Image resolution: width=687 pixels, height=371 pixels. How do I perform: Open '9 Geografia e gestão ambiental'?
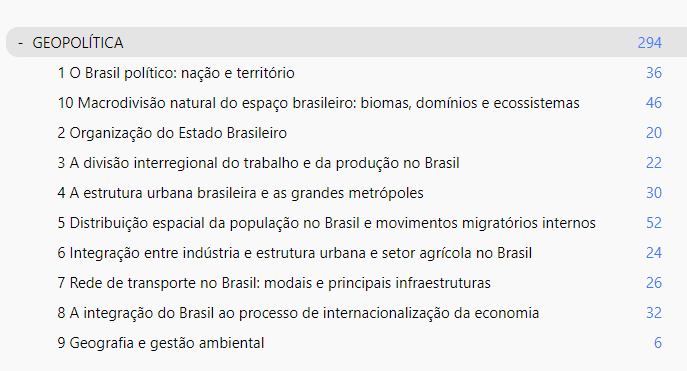(161, 343)
